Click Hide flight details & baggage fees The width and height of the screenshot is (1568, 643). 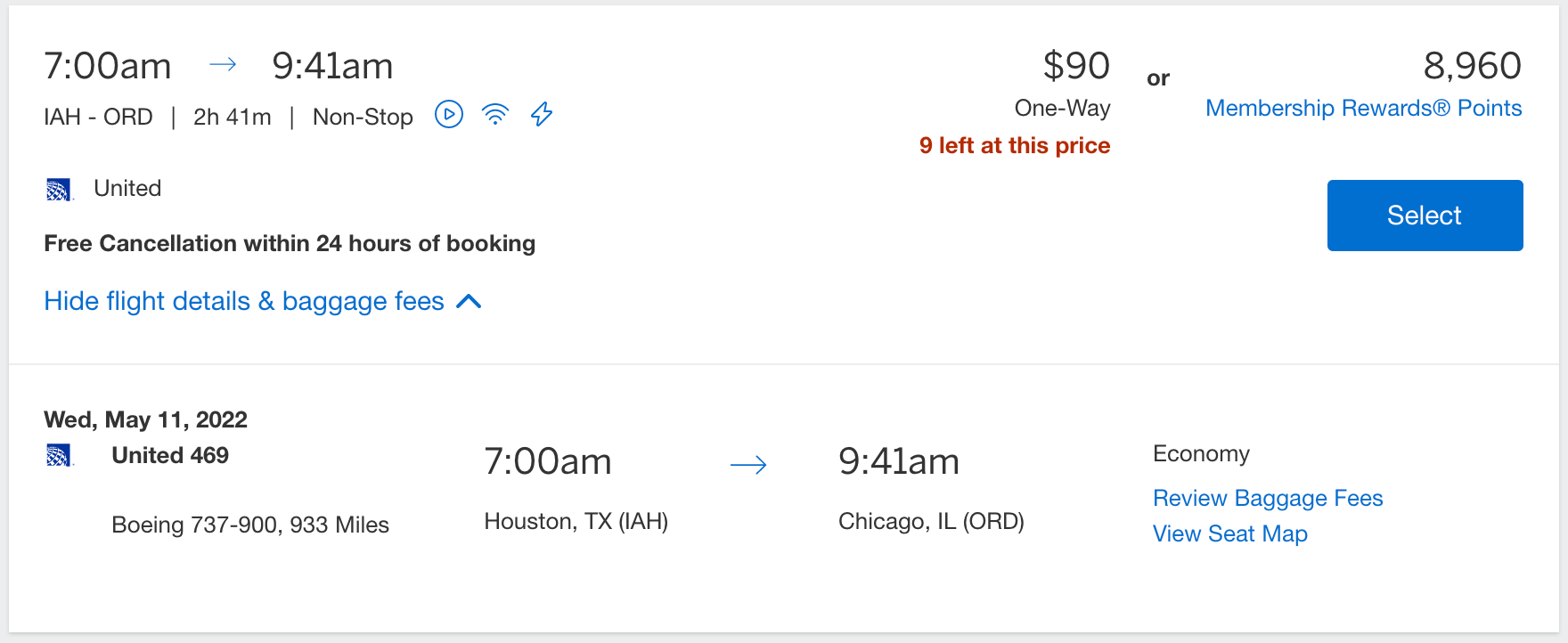click(243, 301)
